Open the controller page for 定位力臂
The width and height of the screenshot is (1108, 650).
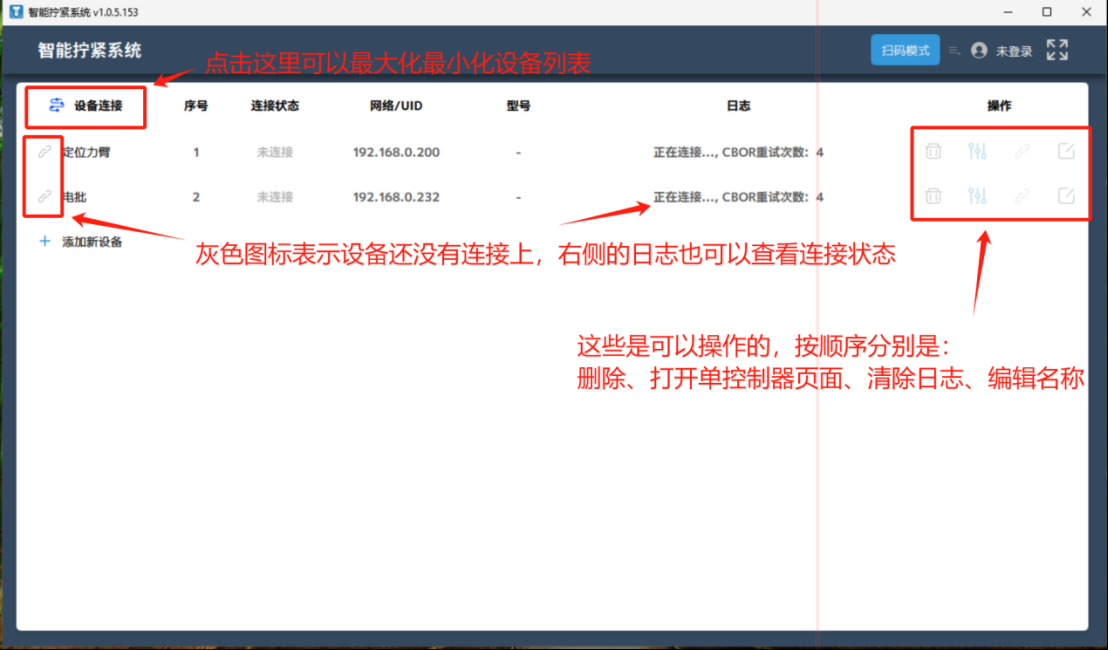point(977,151)
